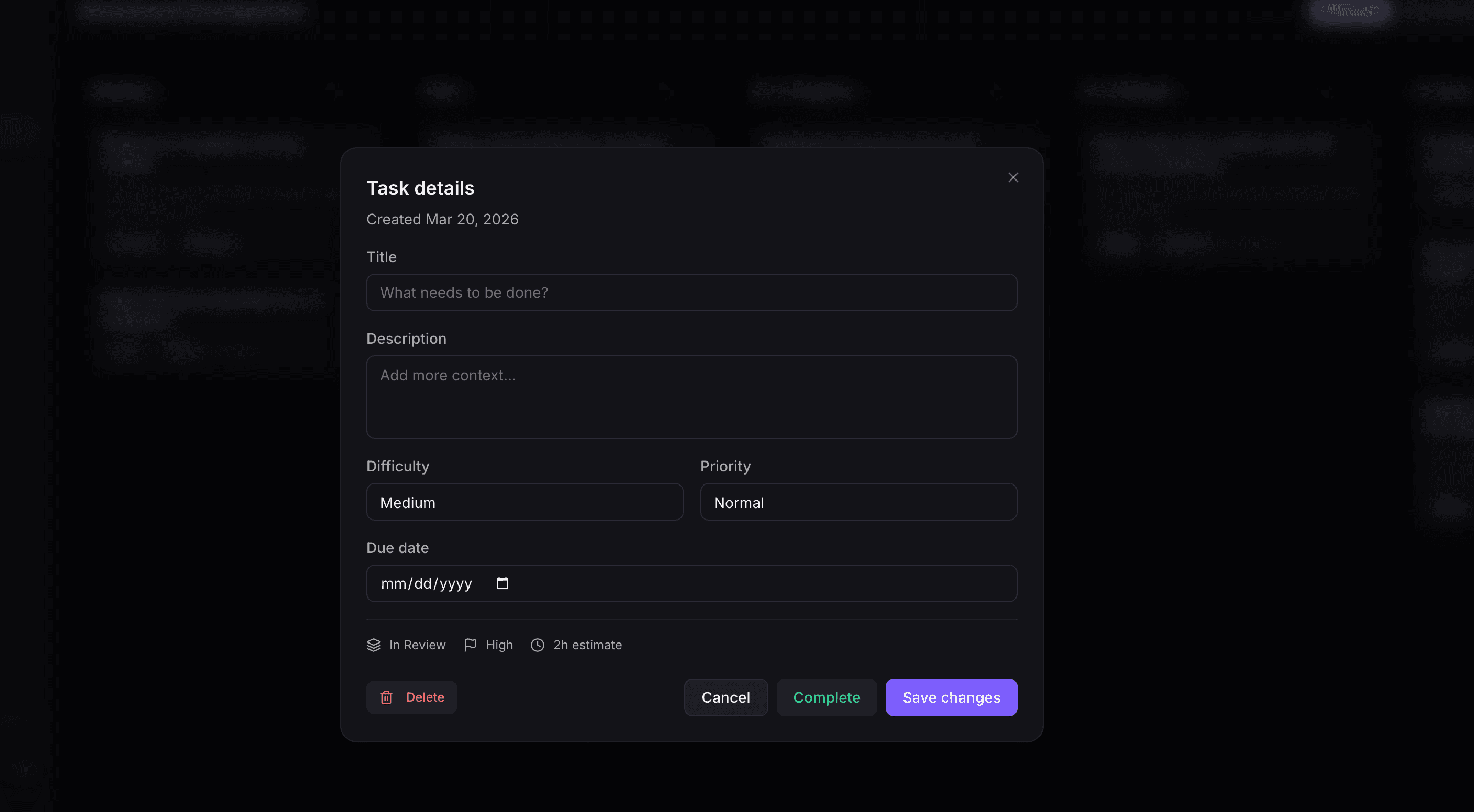The width and height of the screenshot is (1474, 812).
Task: Click the layers icon beside In Review
Action: click(x=374, y=645)
